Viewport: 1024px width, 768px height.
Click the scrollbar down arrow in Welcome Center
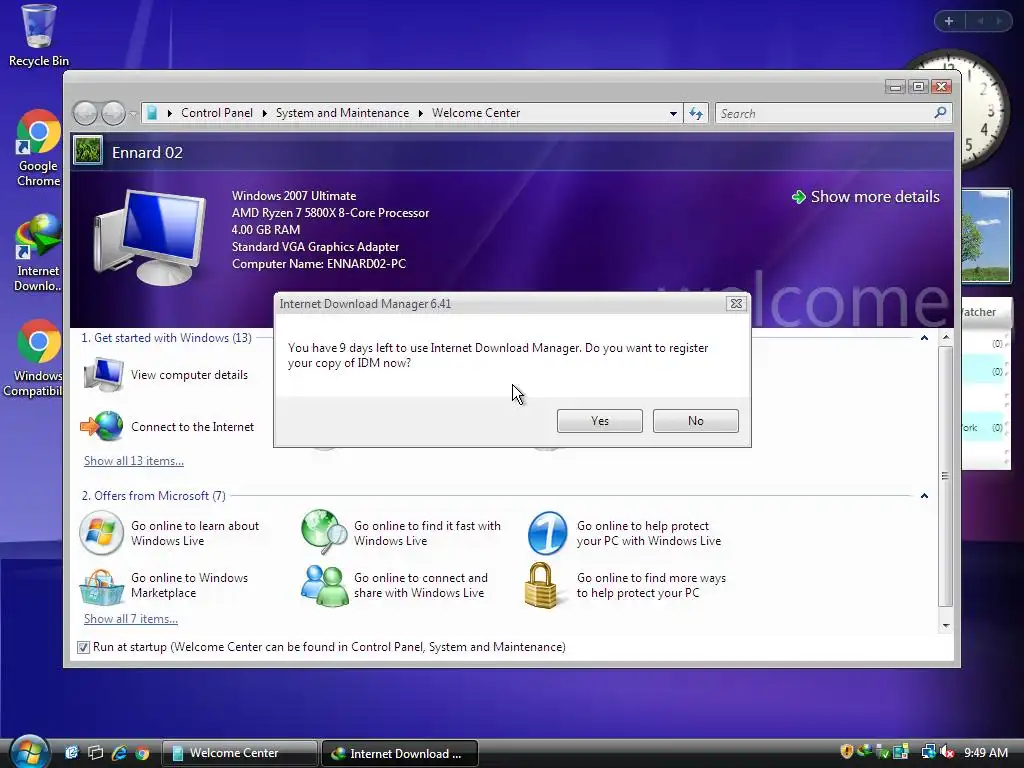[x=946, y=626]
